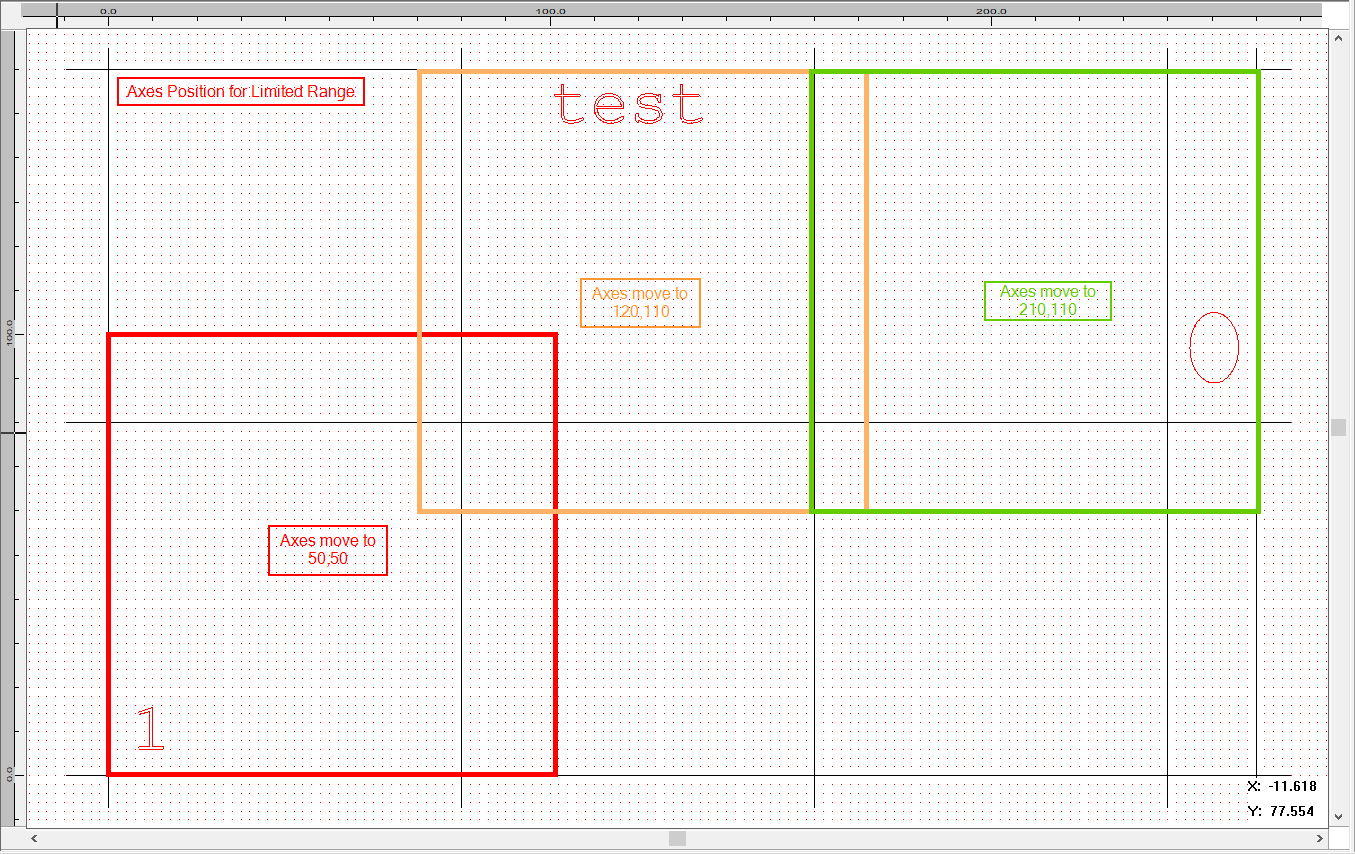Screen dimensions: 1355x854
Task: Select the red 'test' outlined text
Action: [x=629, y=105]
